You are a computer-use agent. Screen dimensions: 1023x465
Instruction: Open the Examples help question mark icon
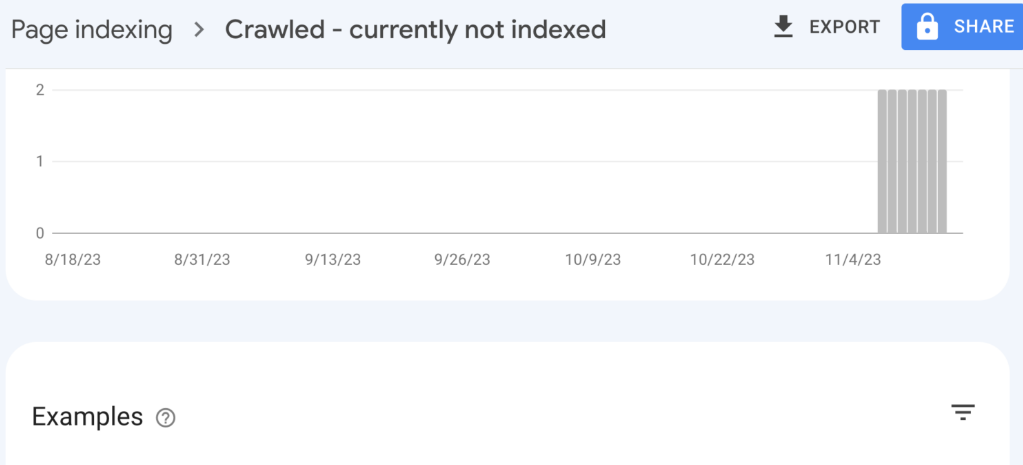tap(166, 418)
